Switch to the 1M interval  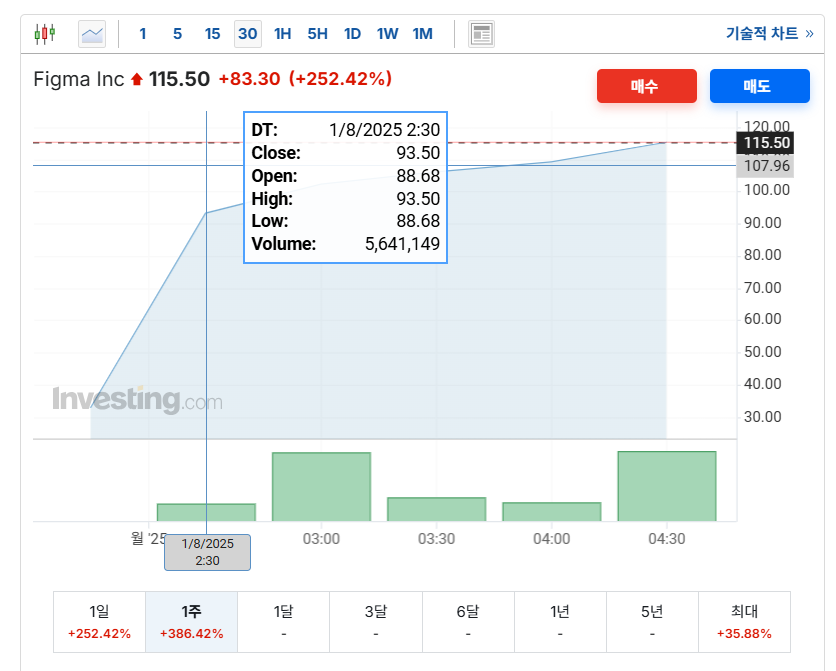pos(423,34)
